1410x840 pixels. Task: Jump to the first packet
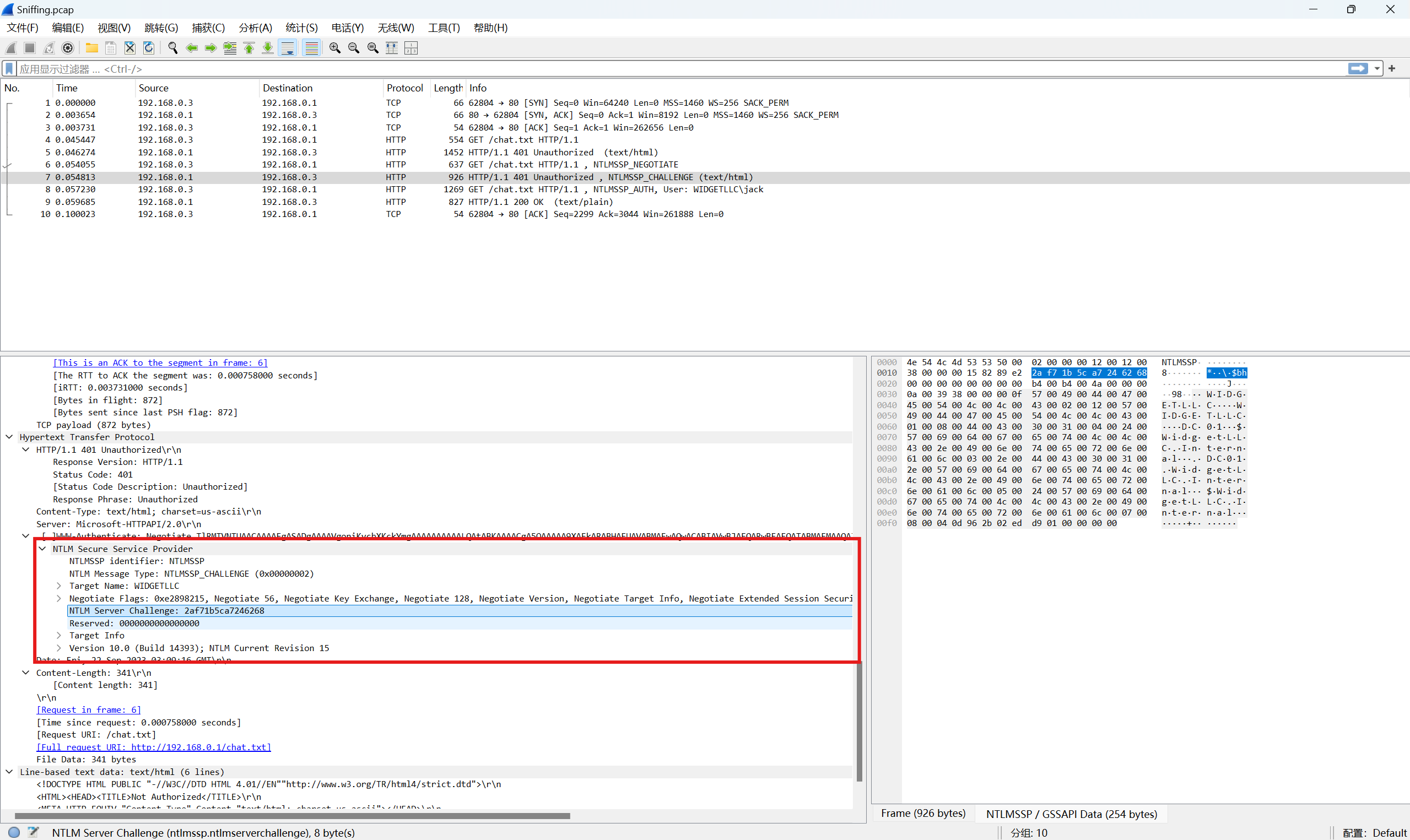tap(249, 48)
